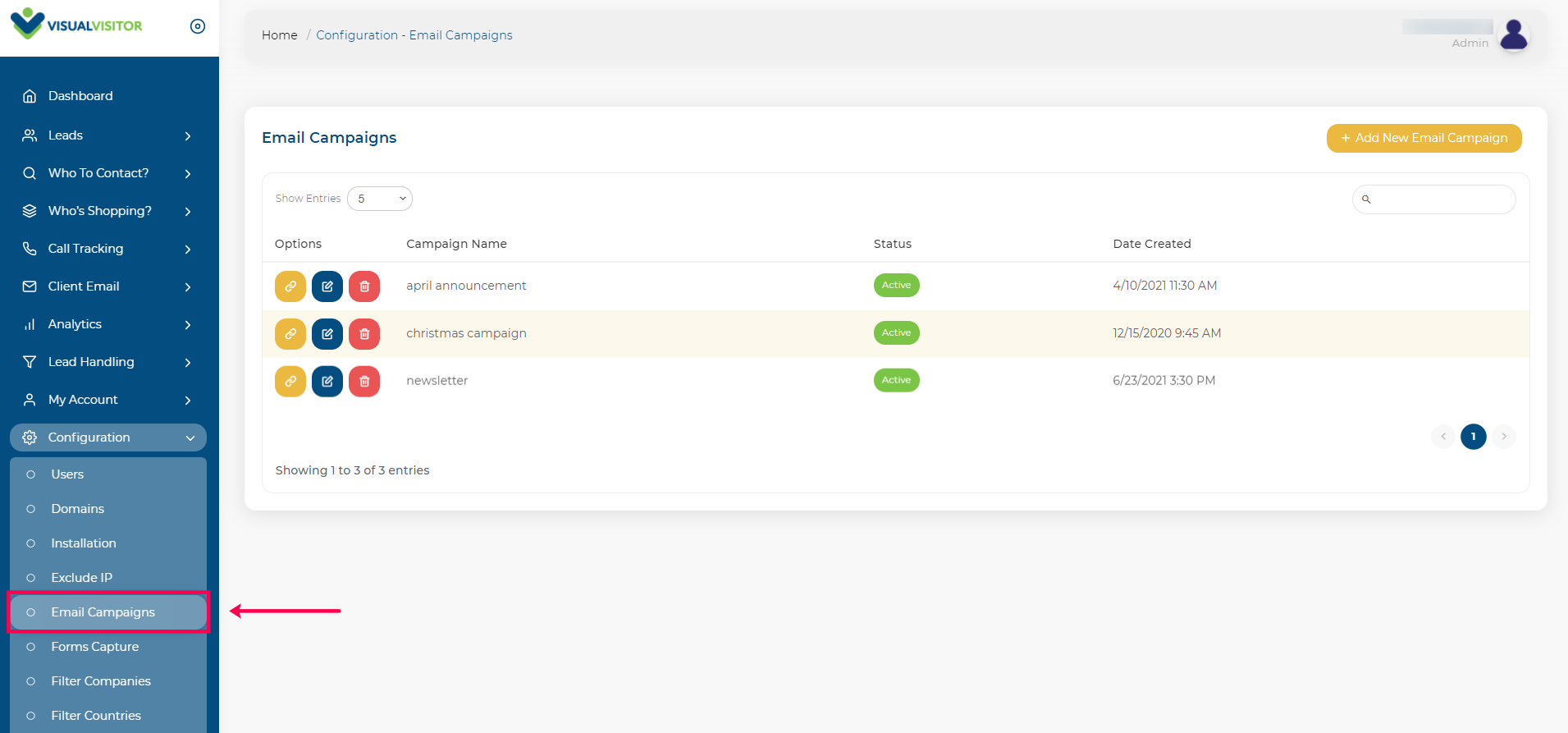Open the Show Entries dropdown
This screenshot has height=733, width=1568.
pyautogui.click(x=380, y=199)
